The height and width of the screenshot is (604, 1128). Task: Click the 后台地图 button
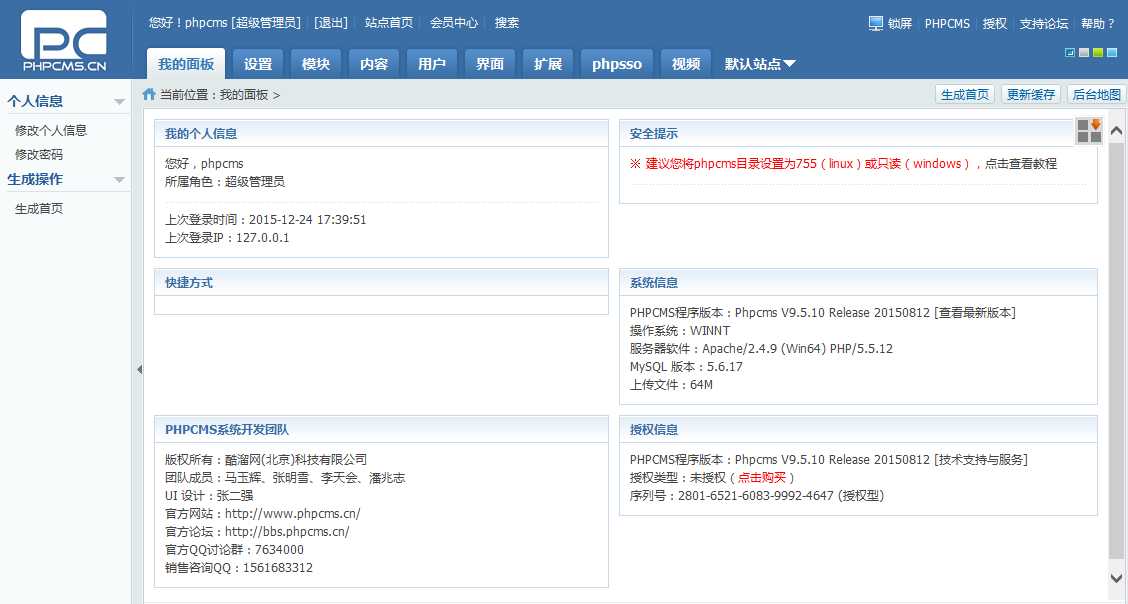point(1096,94)
